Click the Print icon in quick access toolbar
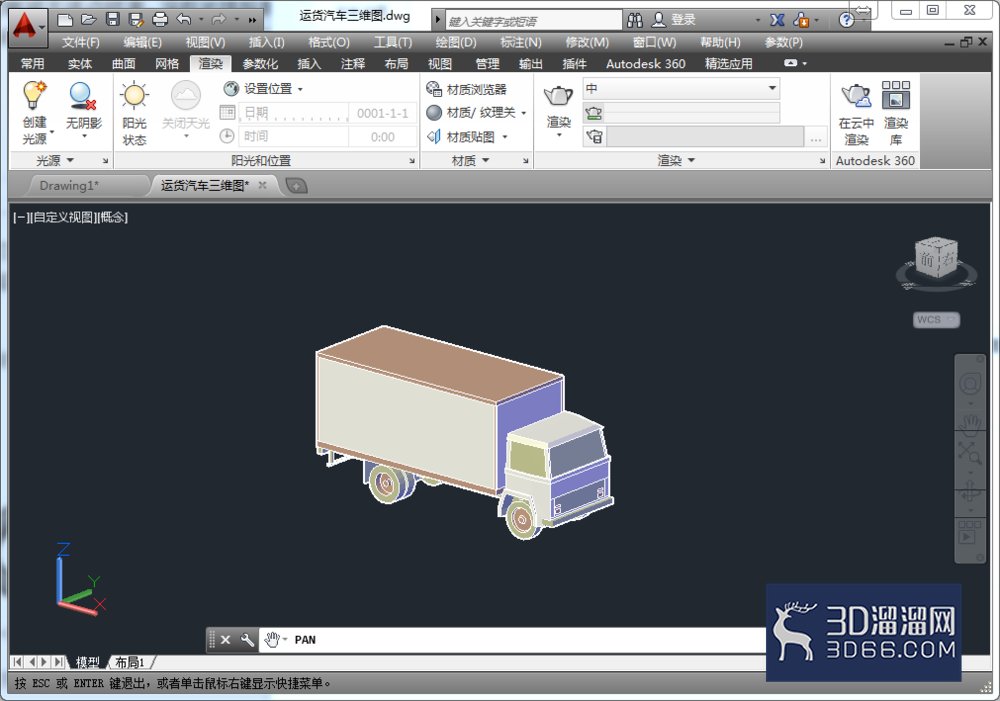 click(x=160, y=19)
